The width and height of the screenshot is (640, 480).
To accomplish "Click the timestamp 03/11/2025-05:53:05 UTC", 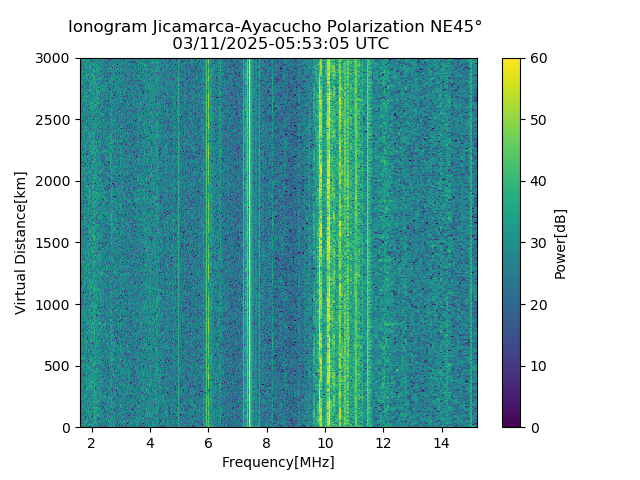I will point(280,44).
